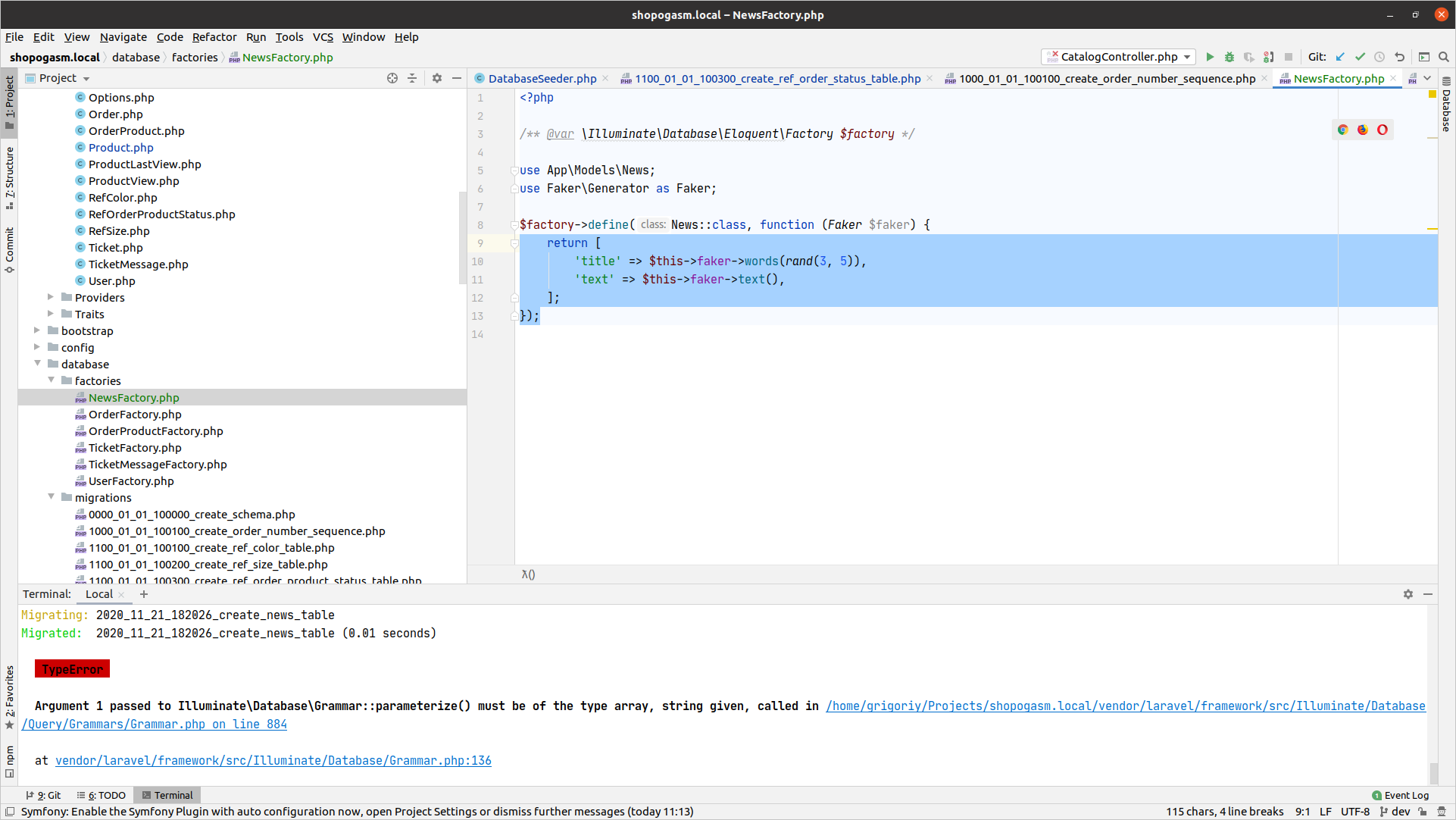Image resolution: width=1456 pixels, height=820 pixels.
Task: Open the Event Log
Action: click(x=1400, y=795)
